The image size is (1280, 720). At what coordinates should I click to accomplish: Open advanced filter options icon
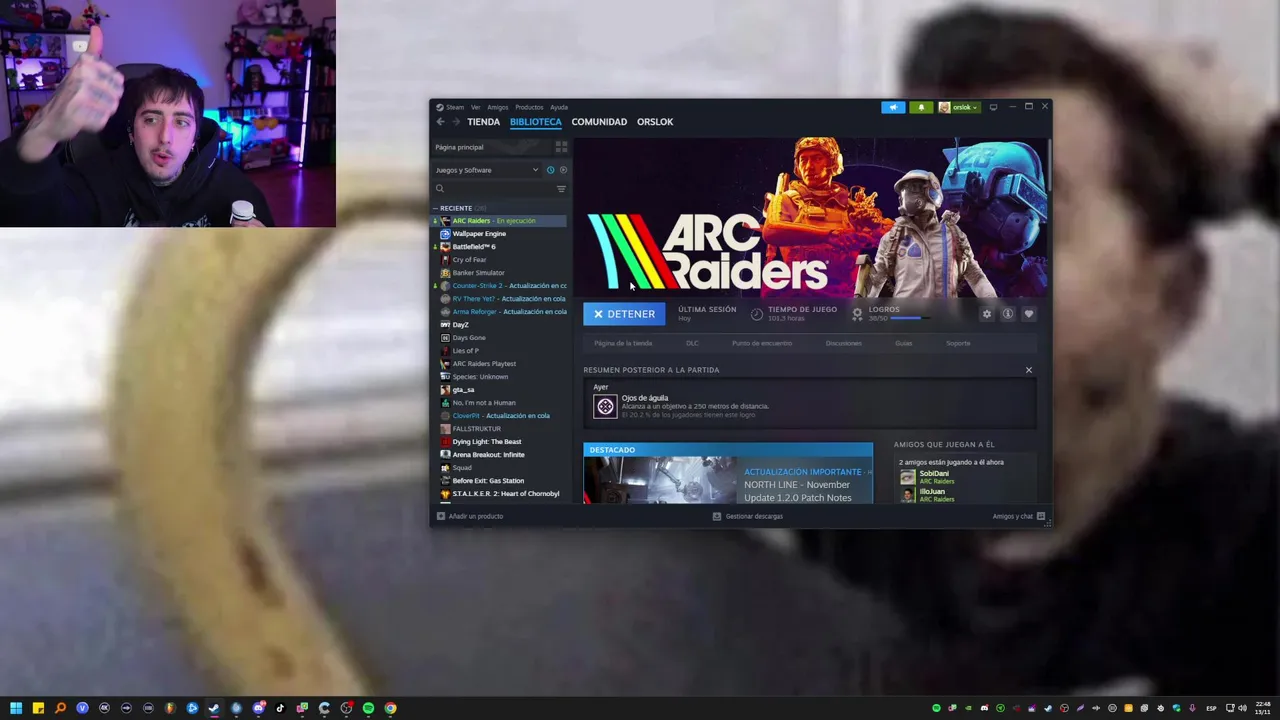point(561,188)
